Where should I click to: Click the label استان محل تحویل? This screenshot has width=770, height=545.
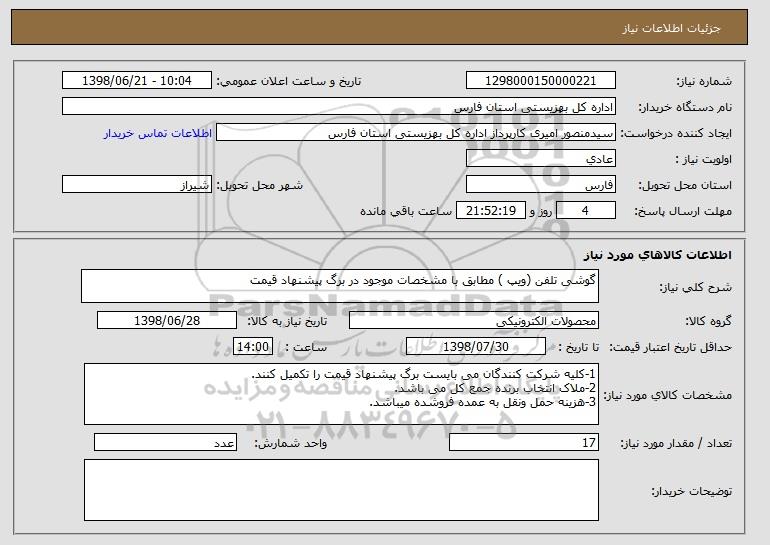click(685, 185)
